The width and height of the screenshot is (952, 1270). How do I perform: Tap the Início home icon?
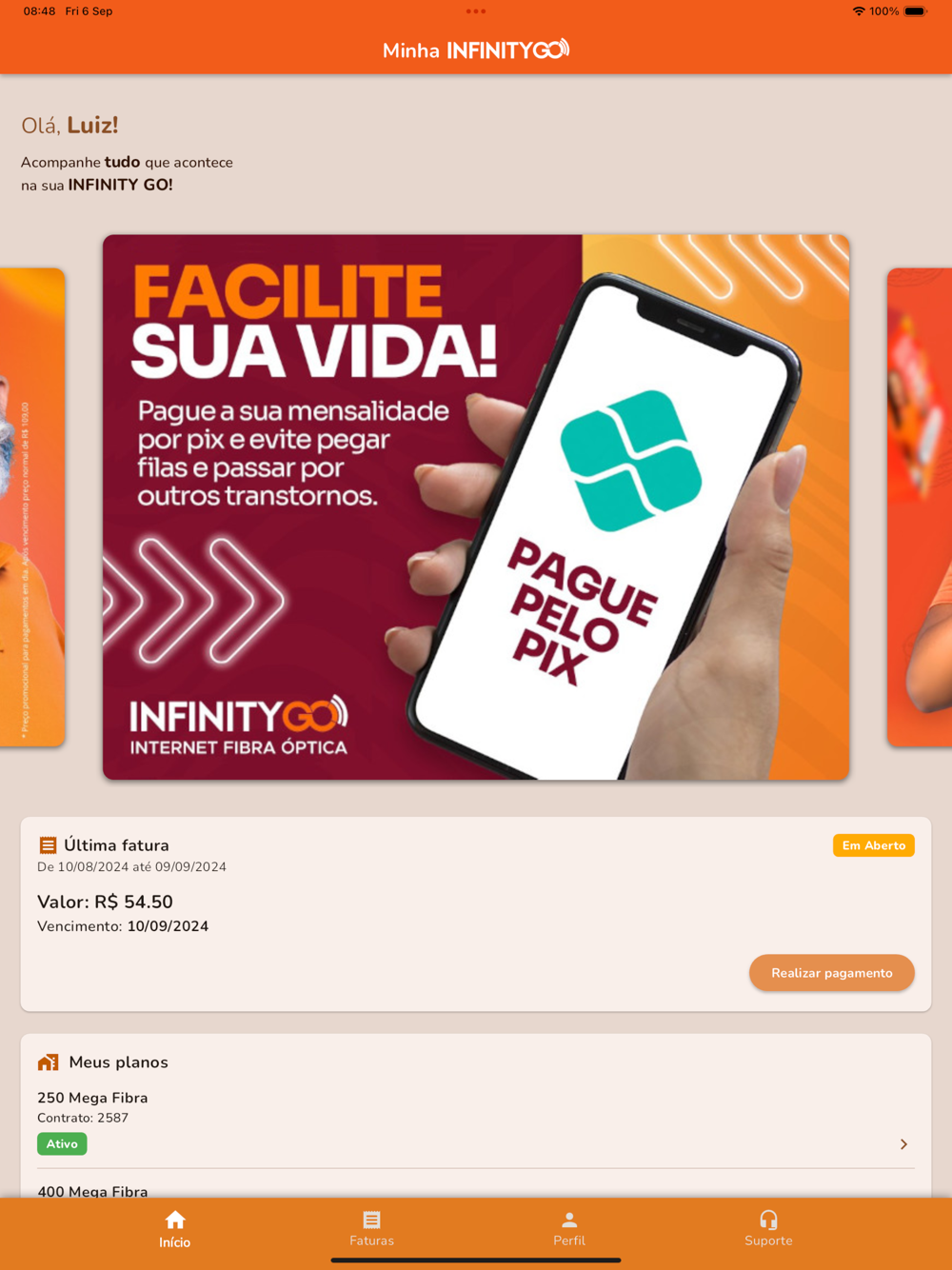[175, 1220]
